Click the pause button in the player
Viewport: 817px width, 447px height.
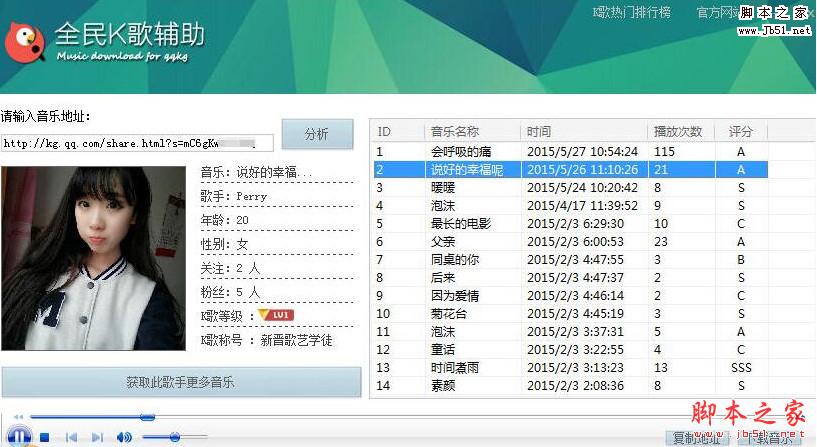[x=19, y=437]
